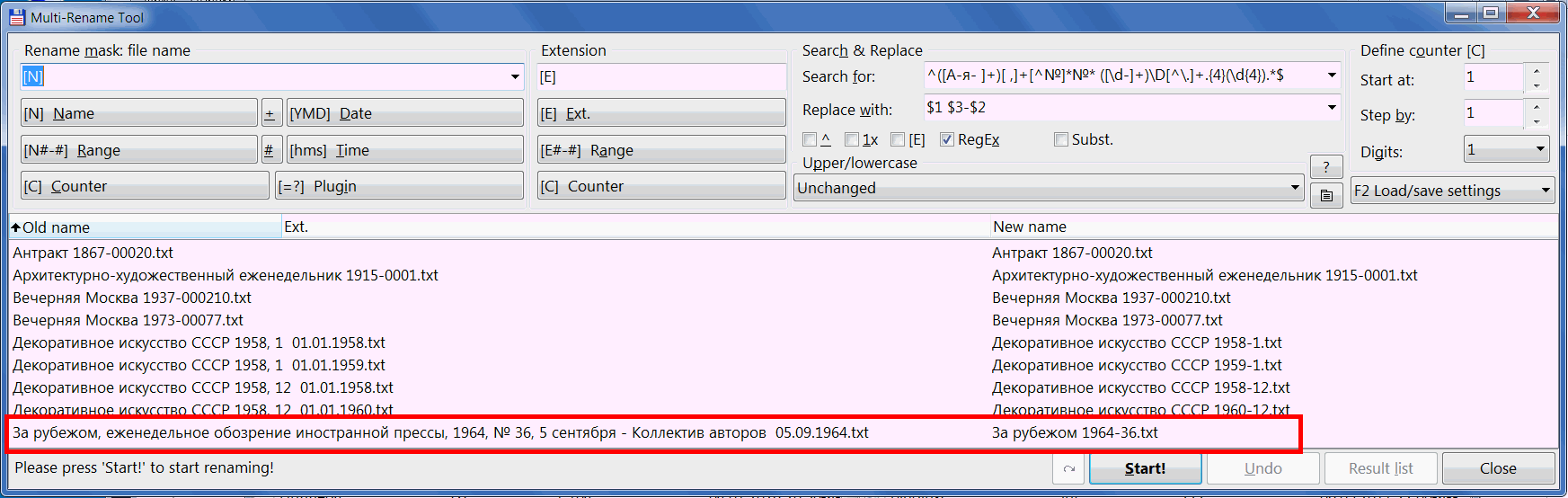Click the plus button next to Name
The width and height of the screenshot is (1568, 498).
pos(270,113)
